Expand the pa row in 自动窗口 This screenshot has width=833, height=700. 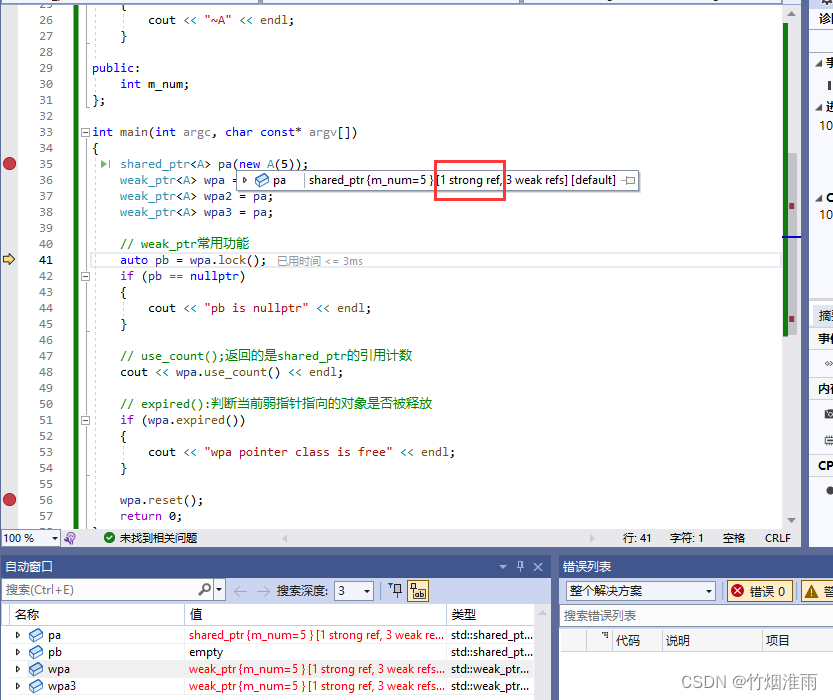[18, 635]
